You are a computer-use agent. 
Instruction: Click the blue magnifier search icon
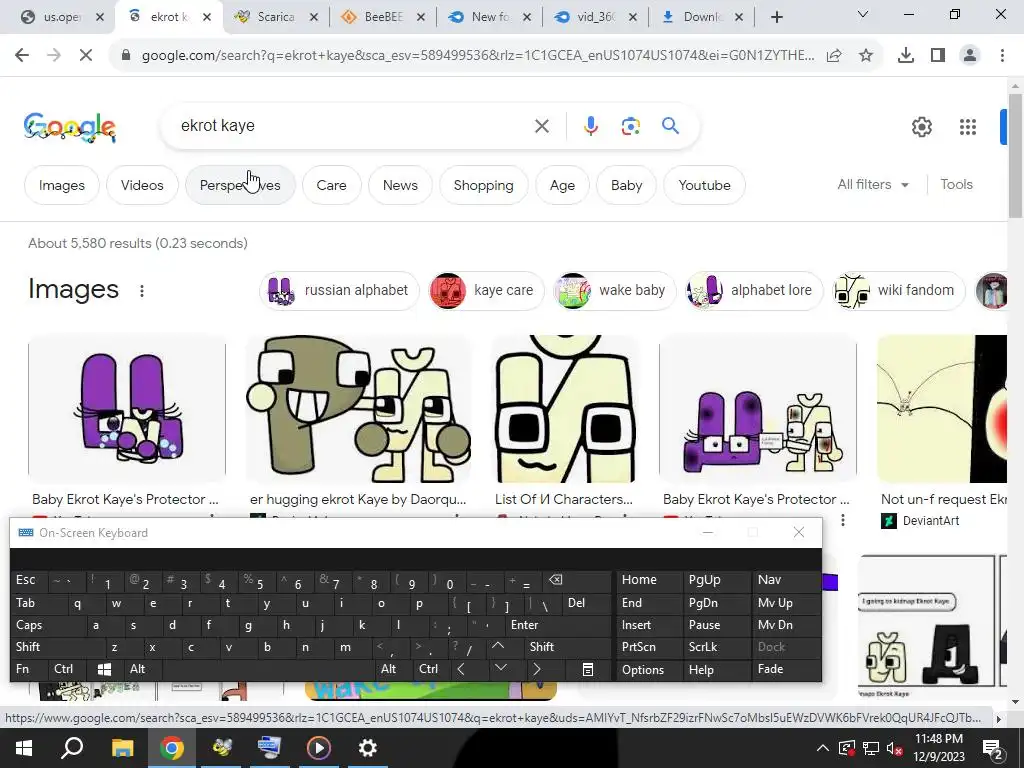(670, 125)
